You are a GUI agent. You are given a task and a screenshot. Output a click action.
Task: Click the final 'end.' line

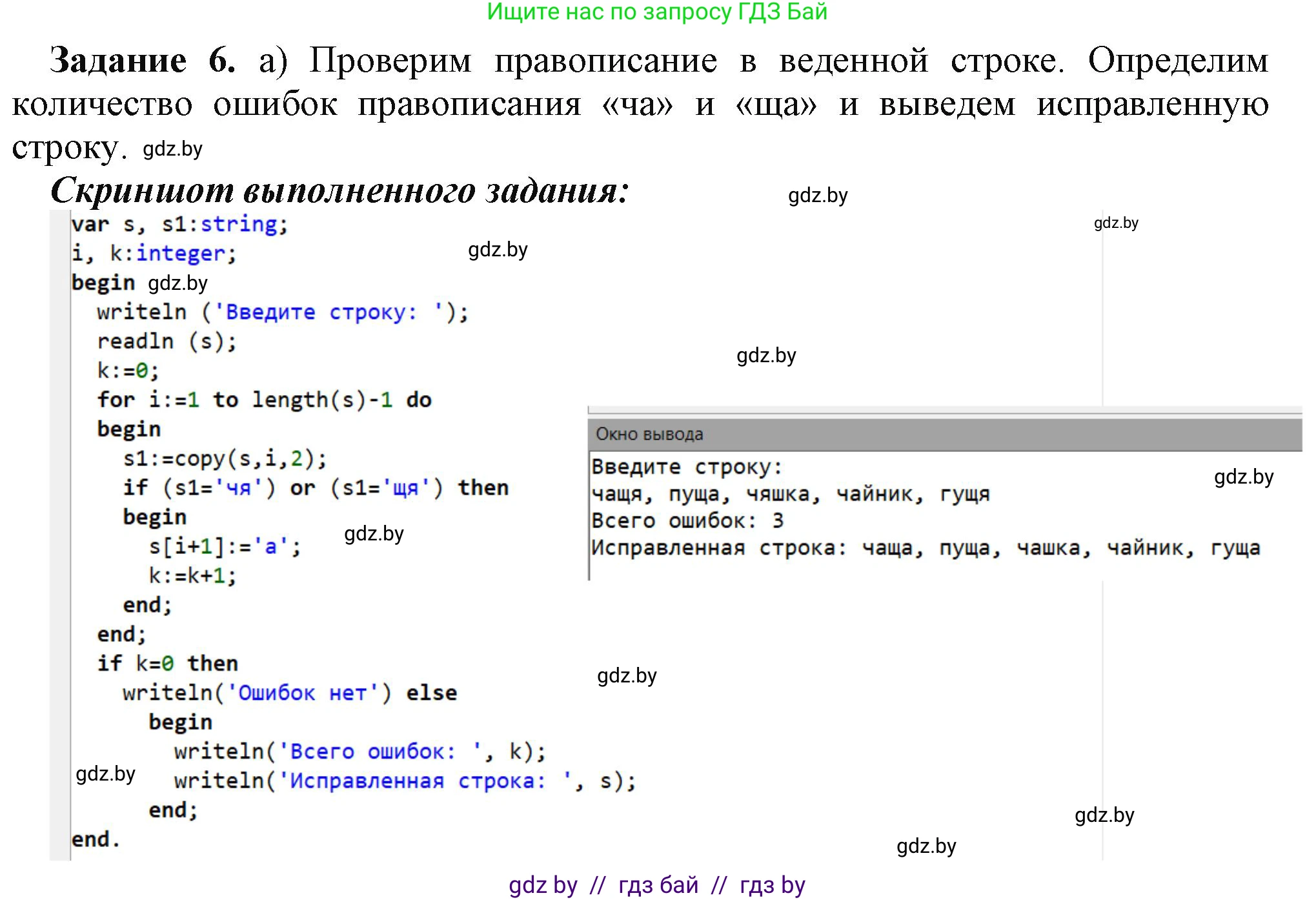[96, 840]
